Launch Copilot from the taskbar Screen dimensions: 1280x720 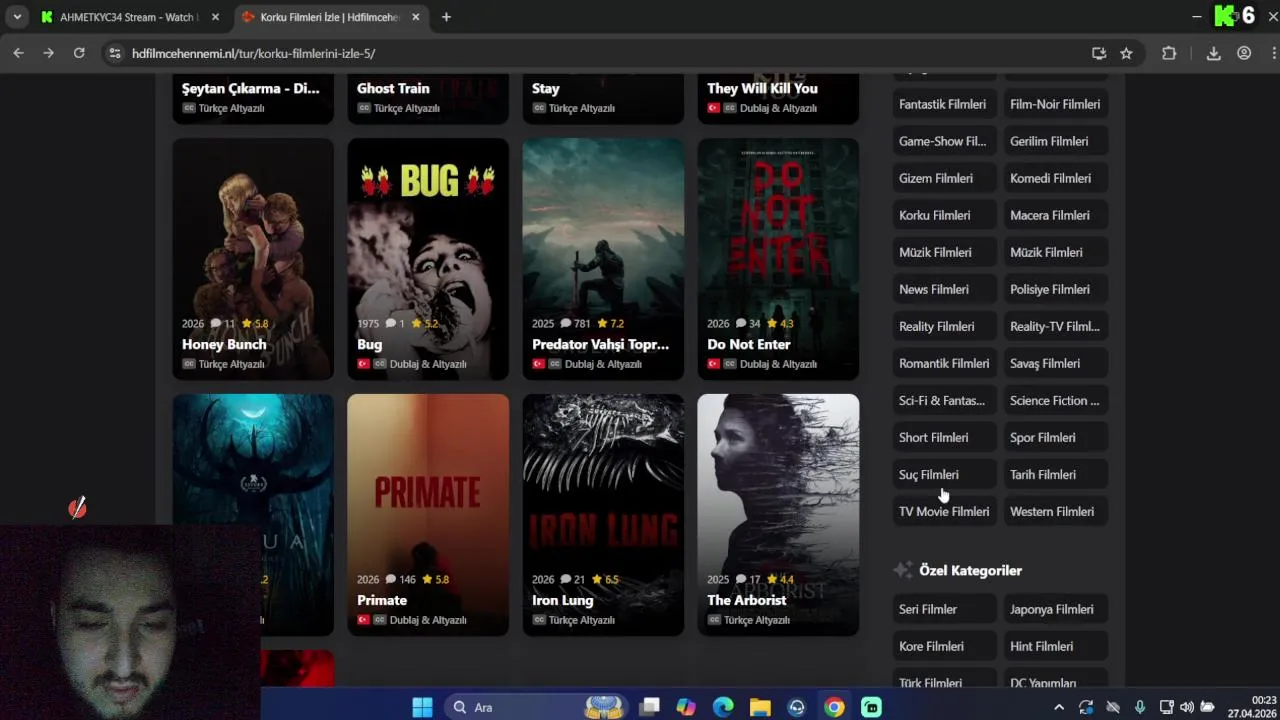686,707
